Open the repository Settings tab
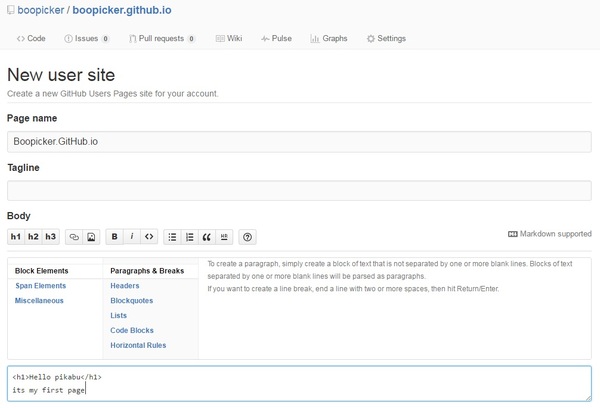 pos(386,39)
